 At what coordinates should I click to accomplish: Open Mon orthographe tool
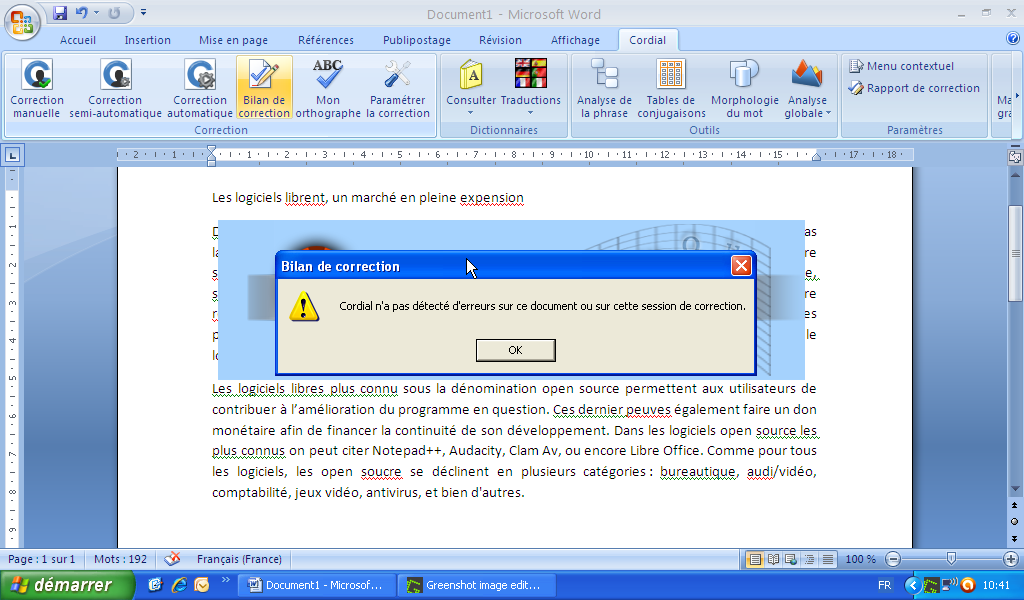(328, 88)
